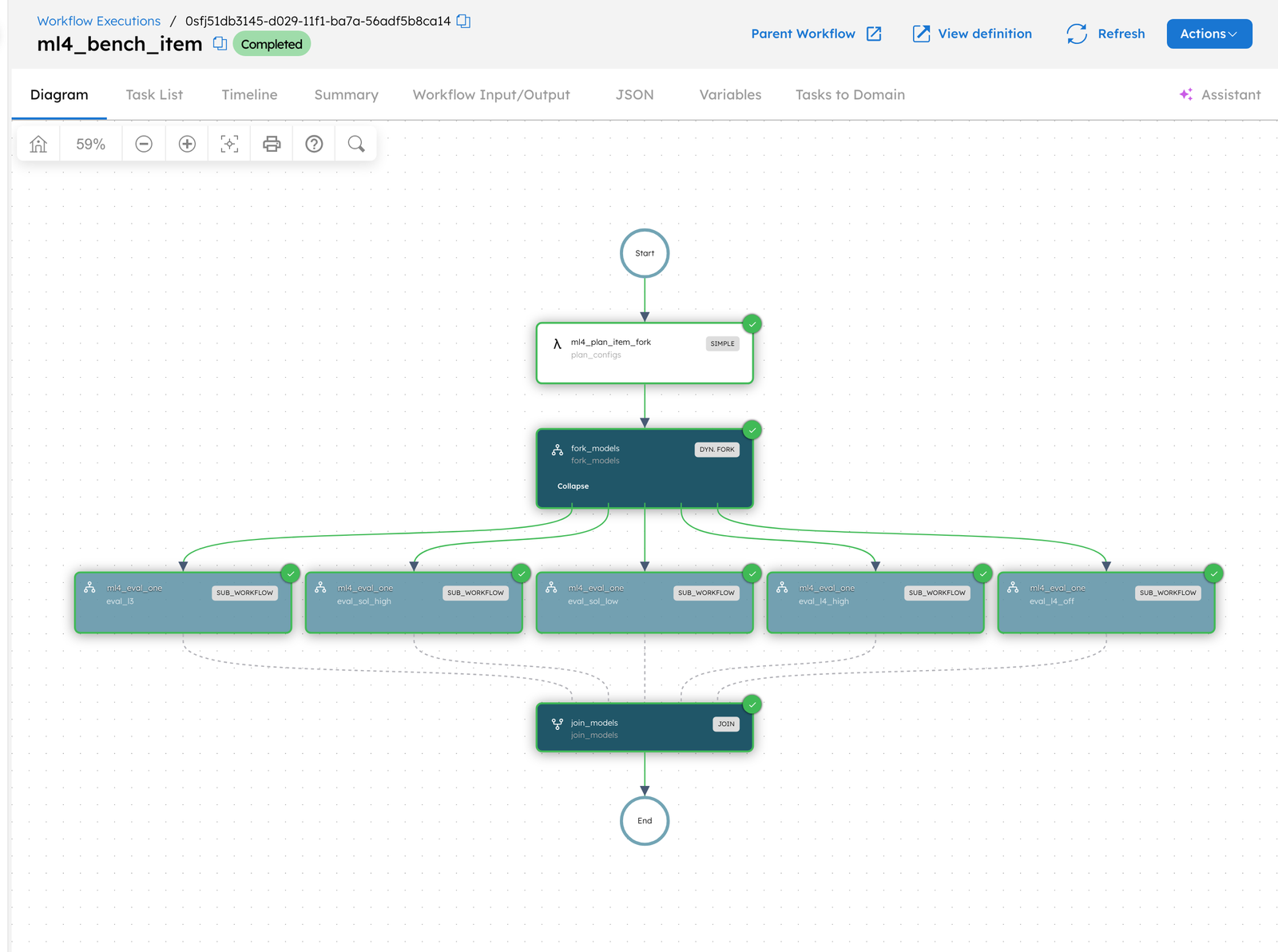This screenshot has width=1278, height=952.
Task: Select the End node
Action: tap(645, 821)
